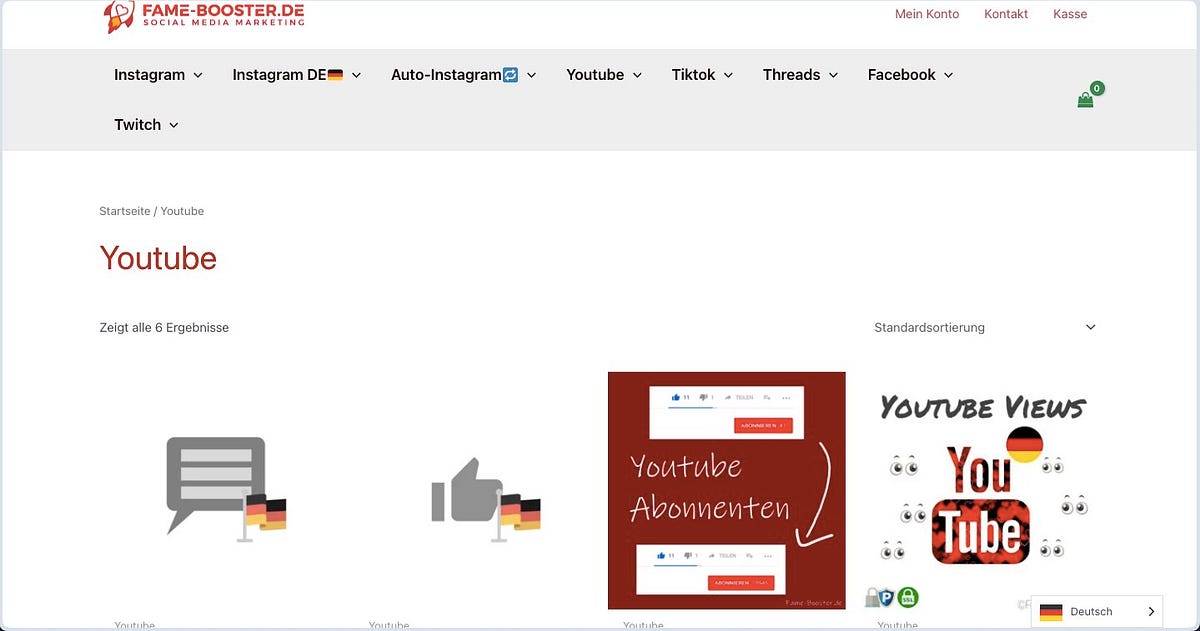Open the Threads menu item

click(x=791, y=75)
